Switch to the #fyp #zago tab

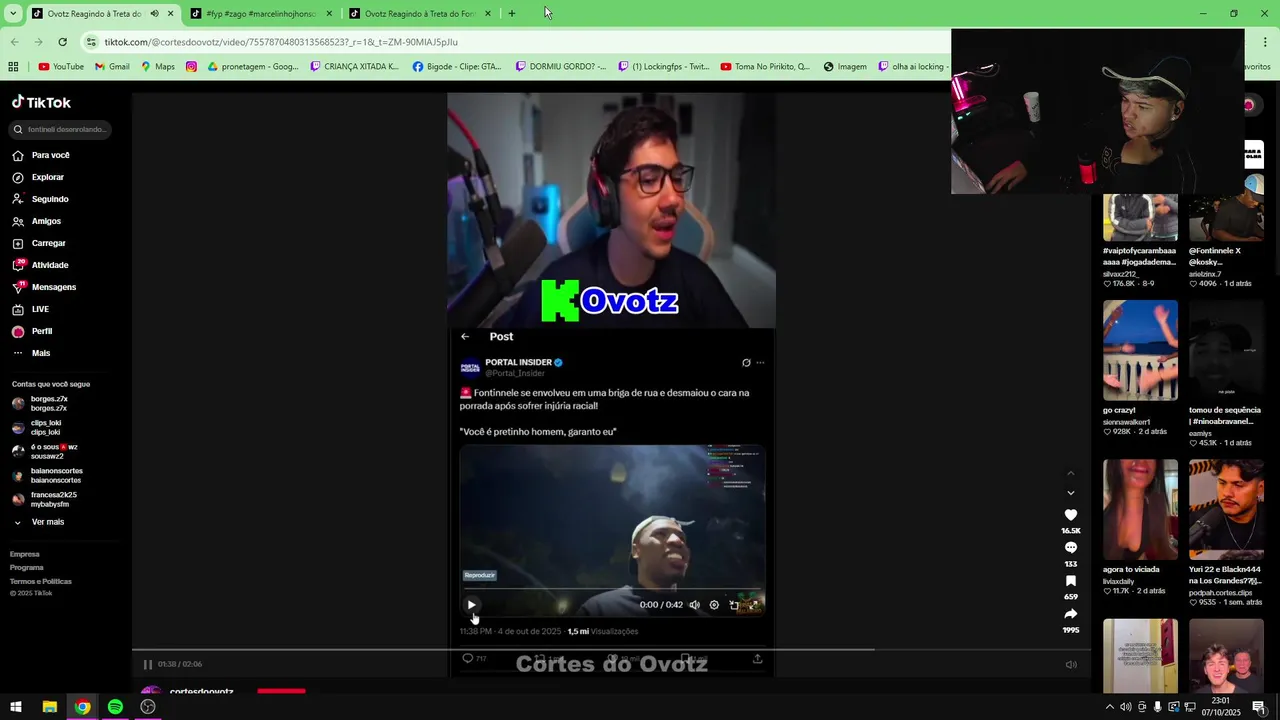coord(260,14)
